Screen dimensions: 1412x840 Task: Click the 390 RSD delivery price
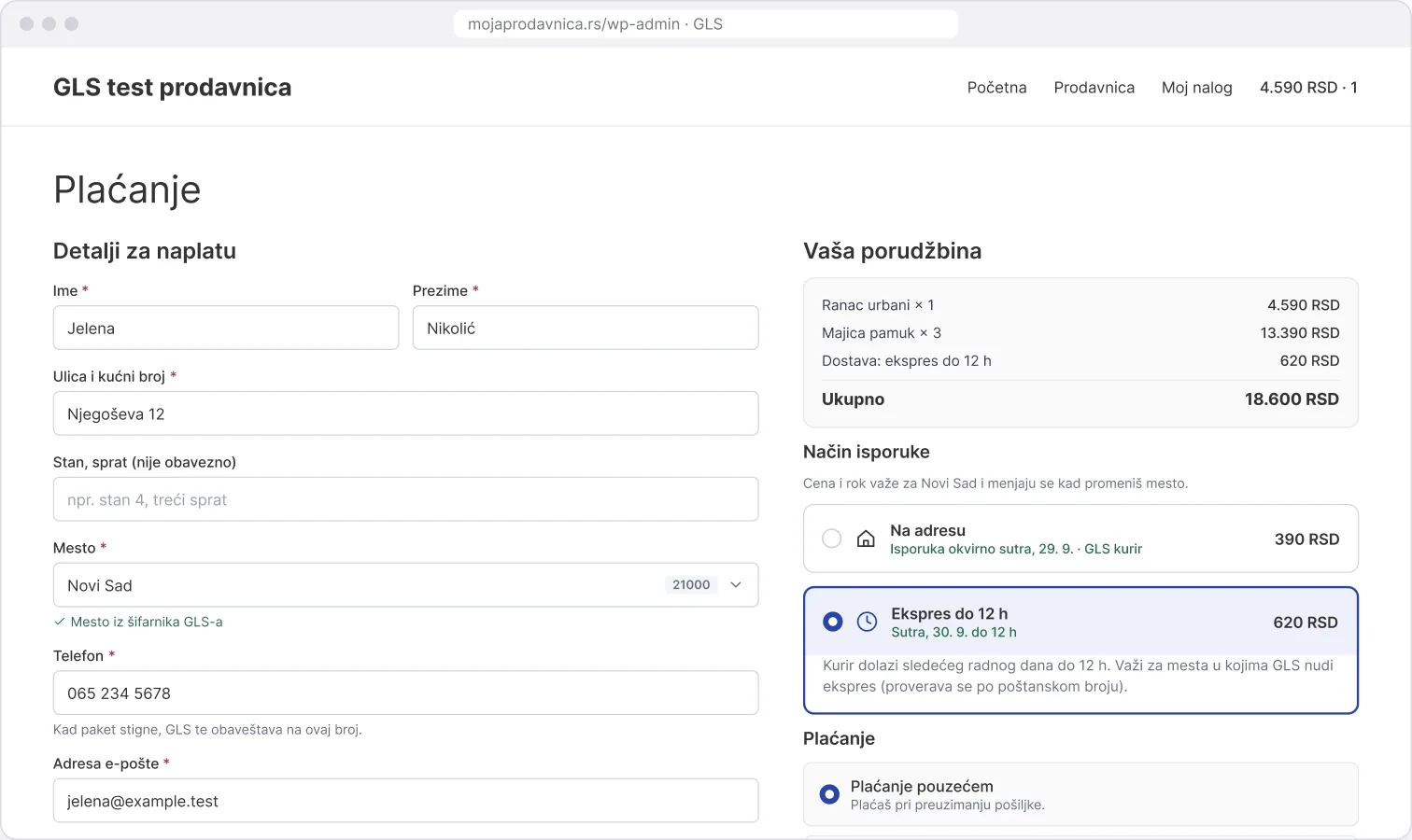1306,539
